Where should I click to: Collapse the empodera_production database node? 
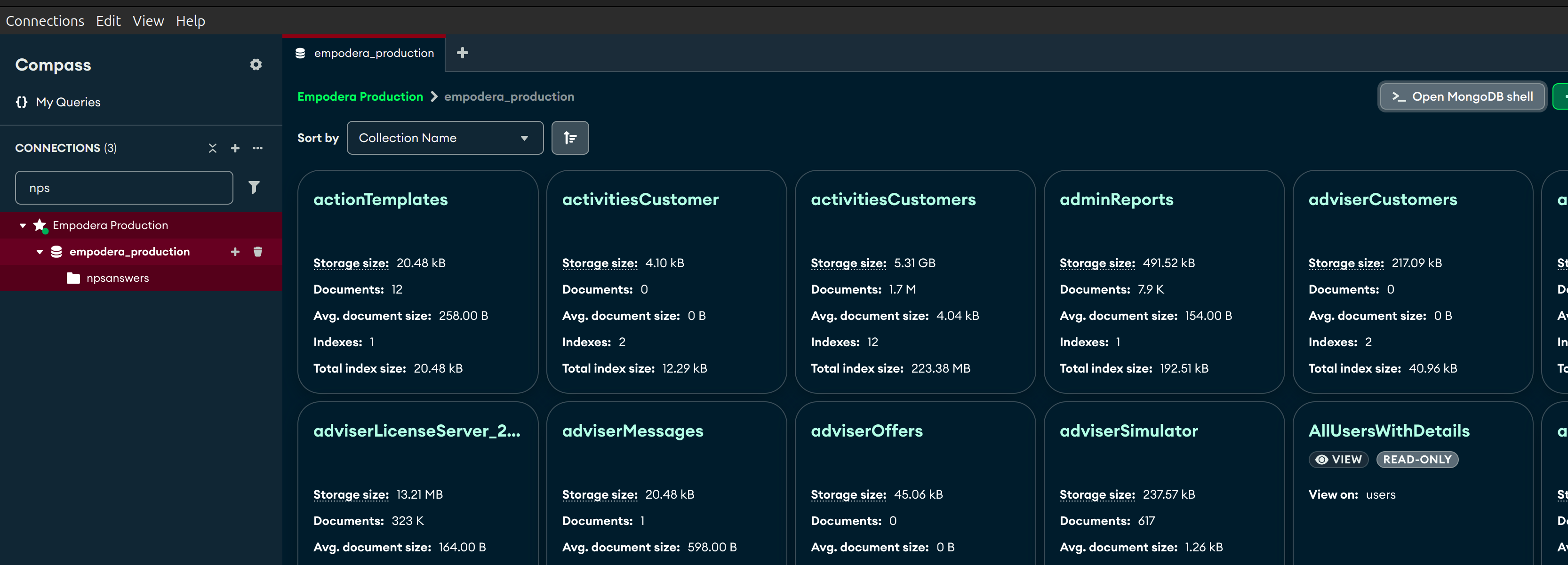(40, 252)
